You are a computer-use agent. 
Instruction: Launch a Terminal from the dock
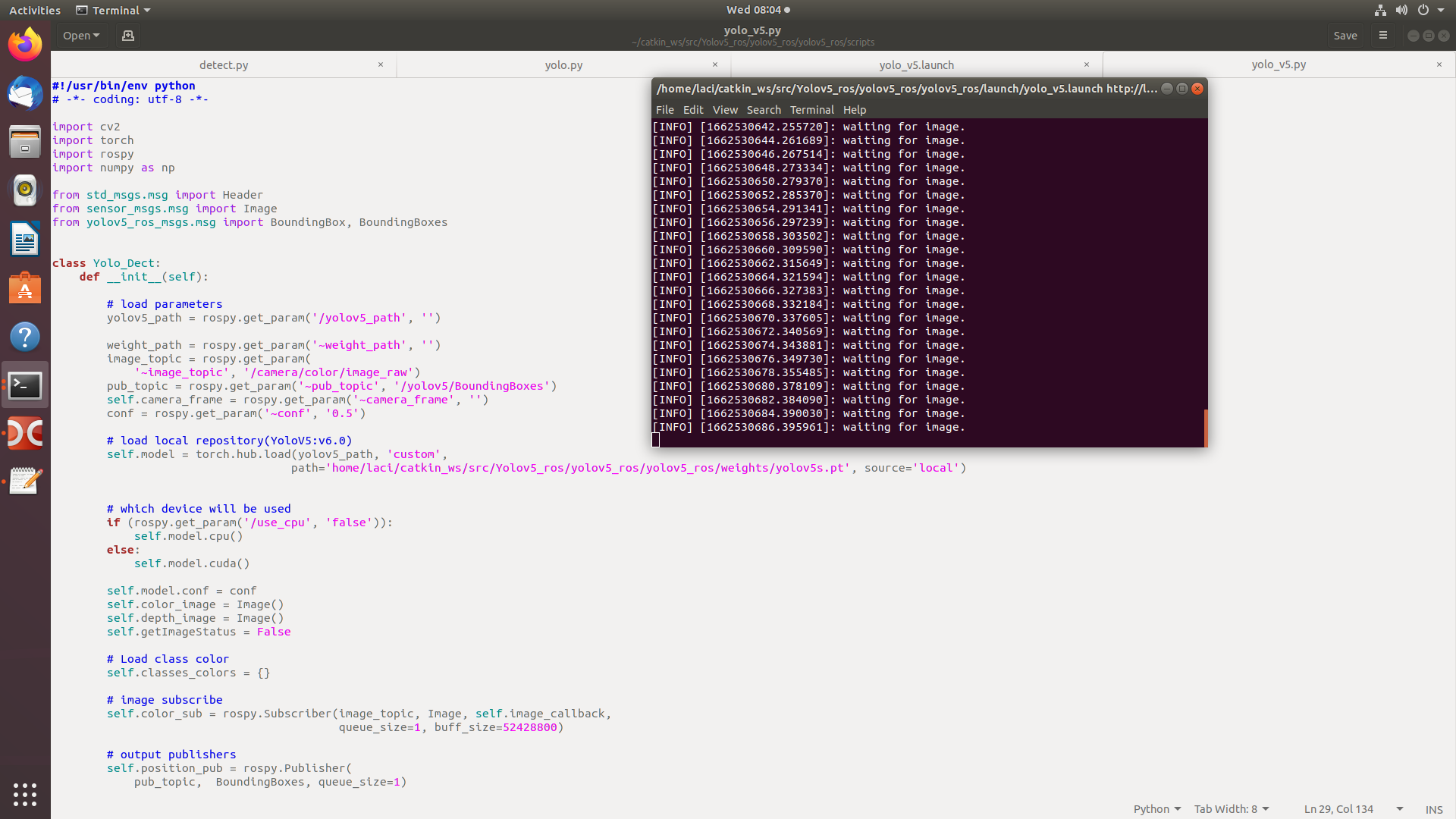tap(25, 385)
